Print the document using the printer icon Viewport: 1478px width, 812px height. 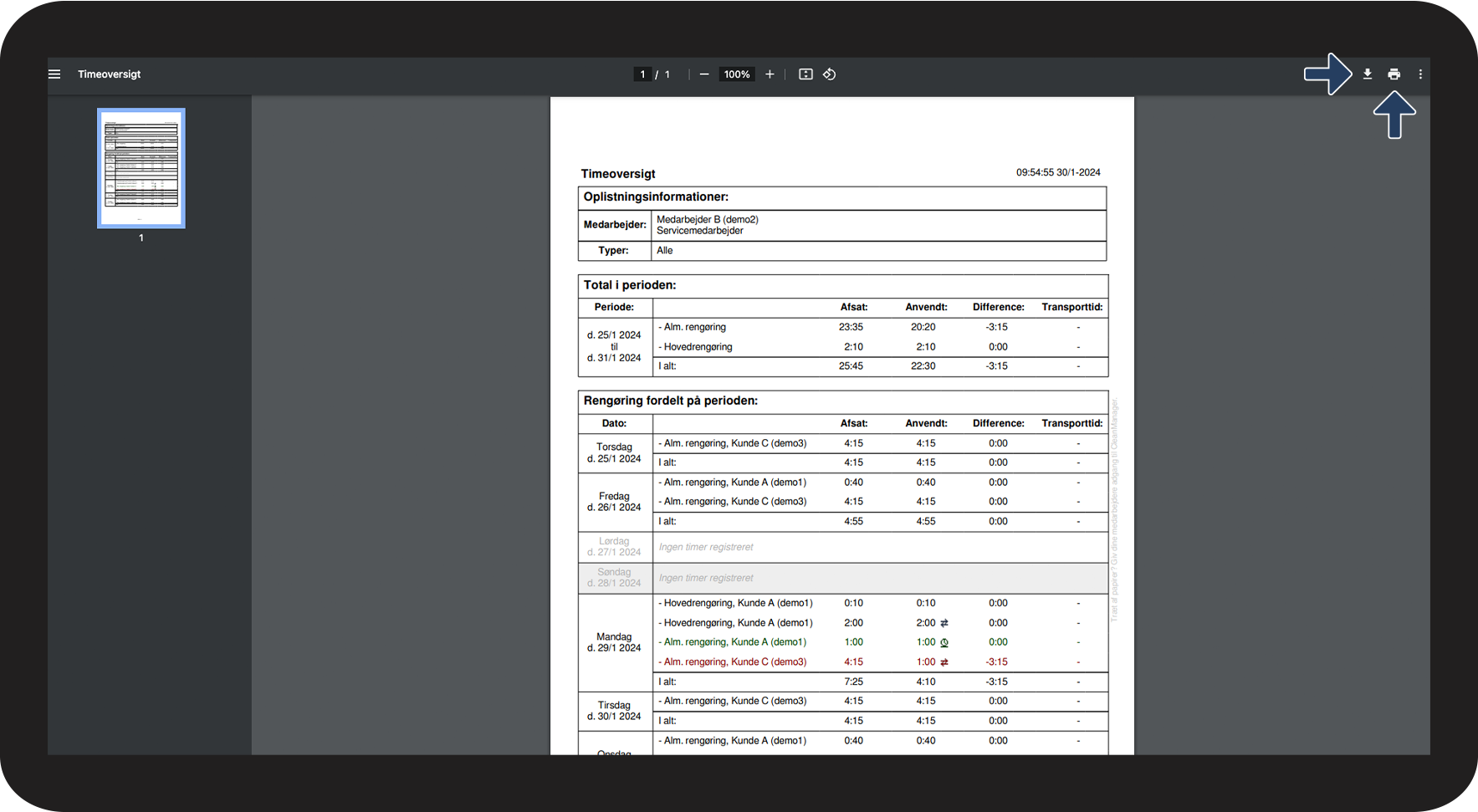(x=1394, y=74)
